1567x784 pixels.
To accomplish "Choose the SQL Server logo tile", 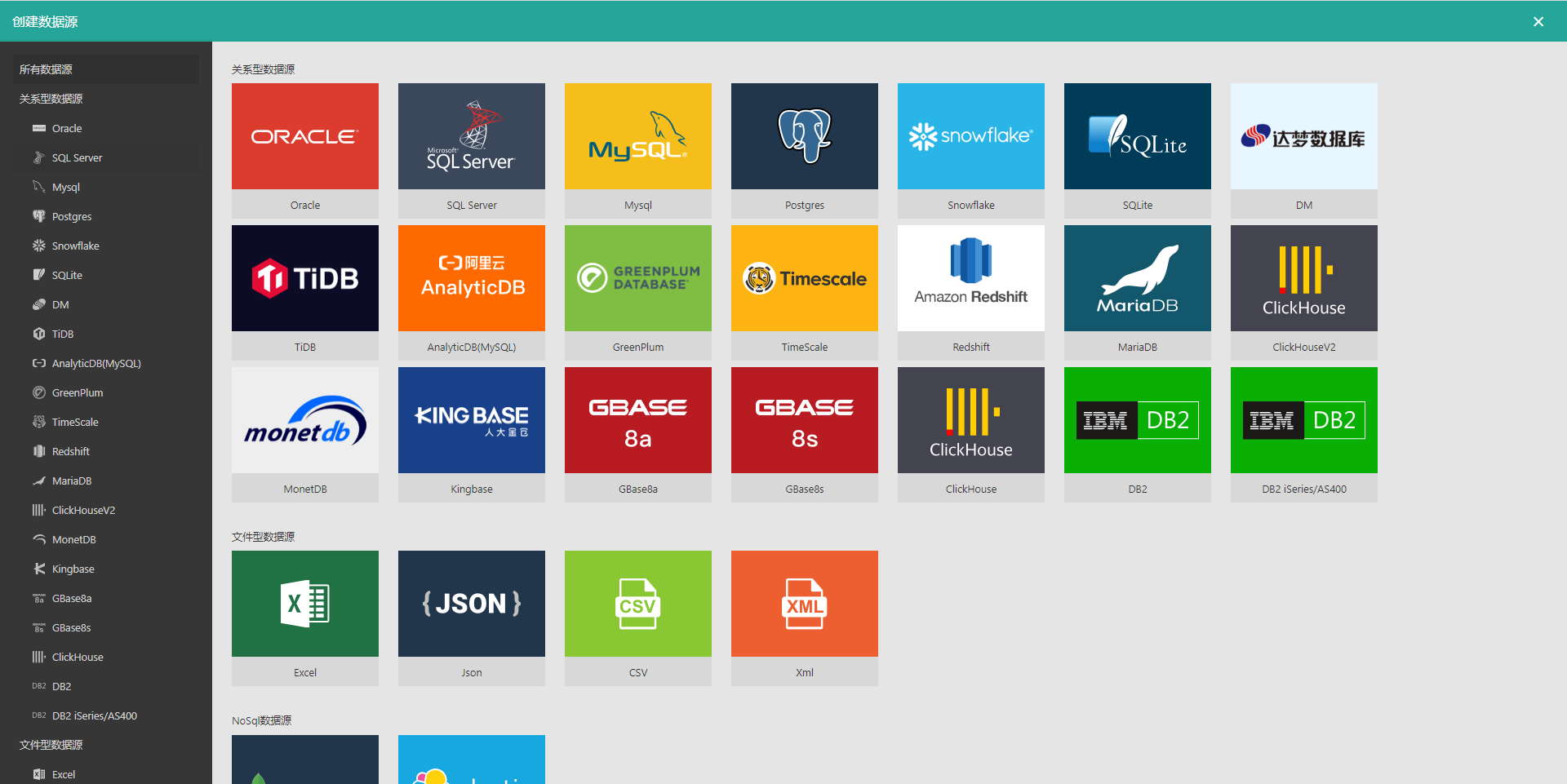I will [472, 150].
